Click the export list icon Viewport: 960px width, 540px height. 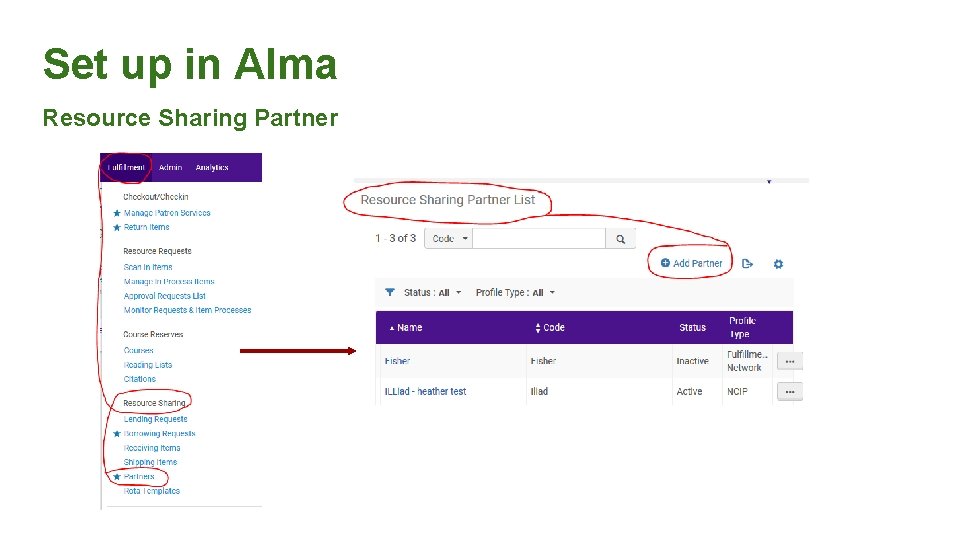(747, 264)
